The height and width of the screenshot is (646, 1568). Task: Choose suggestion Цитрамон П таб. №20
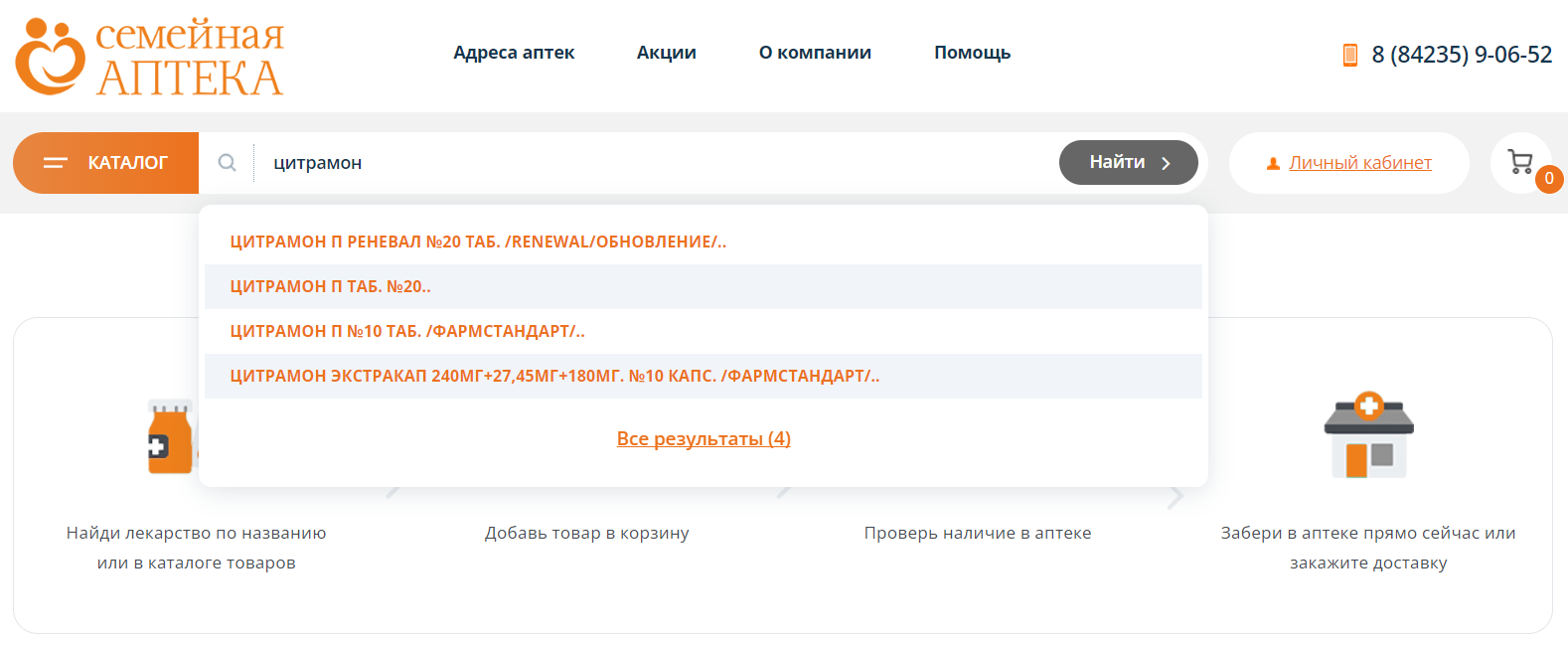click(x=330, y=287)
